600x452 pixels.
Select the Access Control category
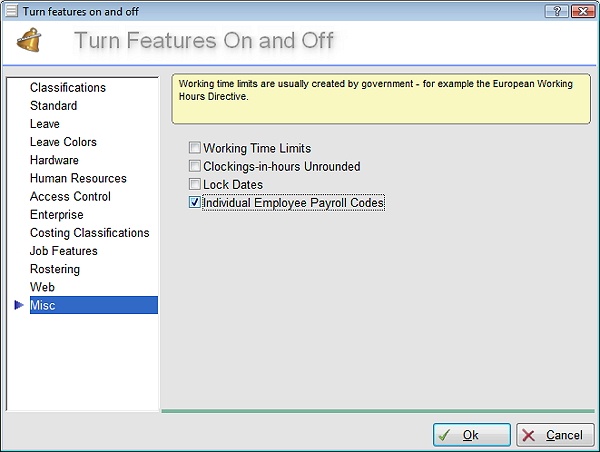point(70,196)
